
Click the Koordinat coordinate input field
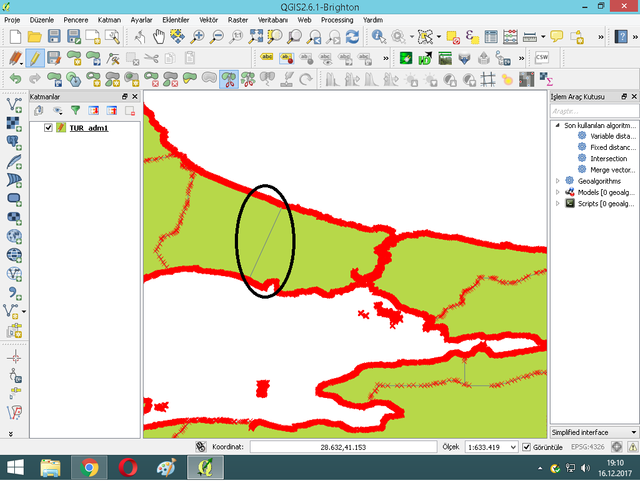tap(343, 447)
